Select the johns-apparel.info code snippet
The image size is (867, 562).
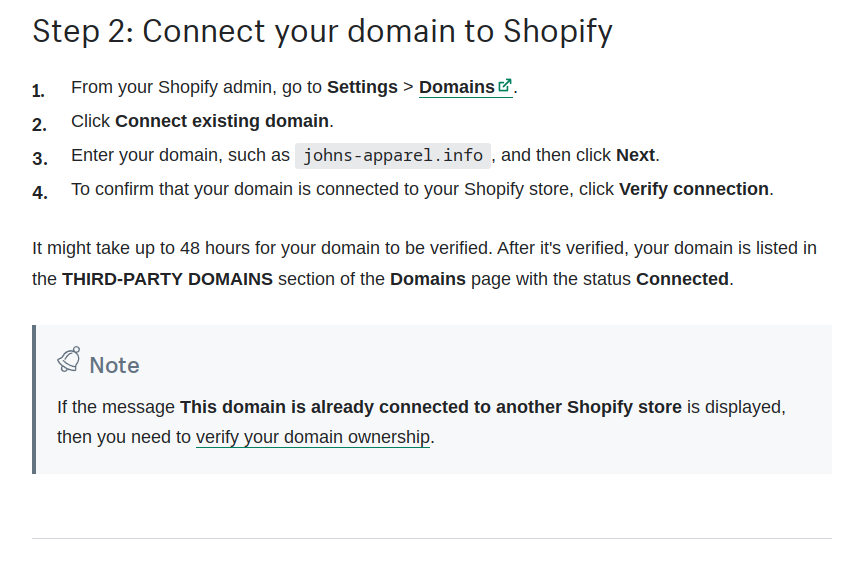pyautogui.click(x=393, y=155)
